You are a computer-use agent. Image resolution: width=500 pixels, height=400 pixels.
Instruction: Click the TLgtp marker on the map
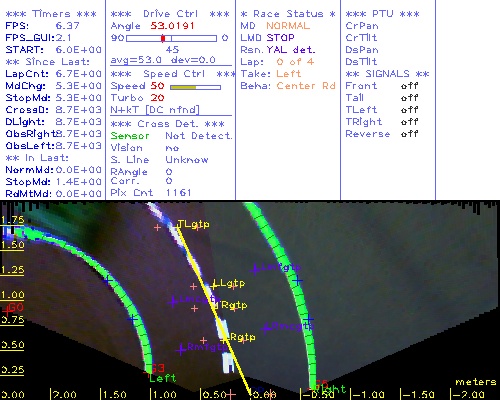click(193, 224)
